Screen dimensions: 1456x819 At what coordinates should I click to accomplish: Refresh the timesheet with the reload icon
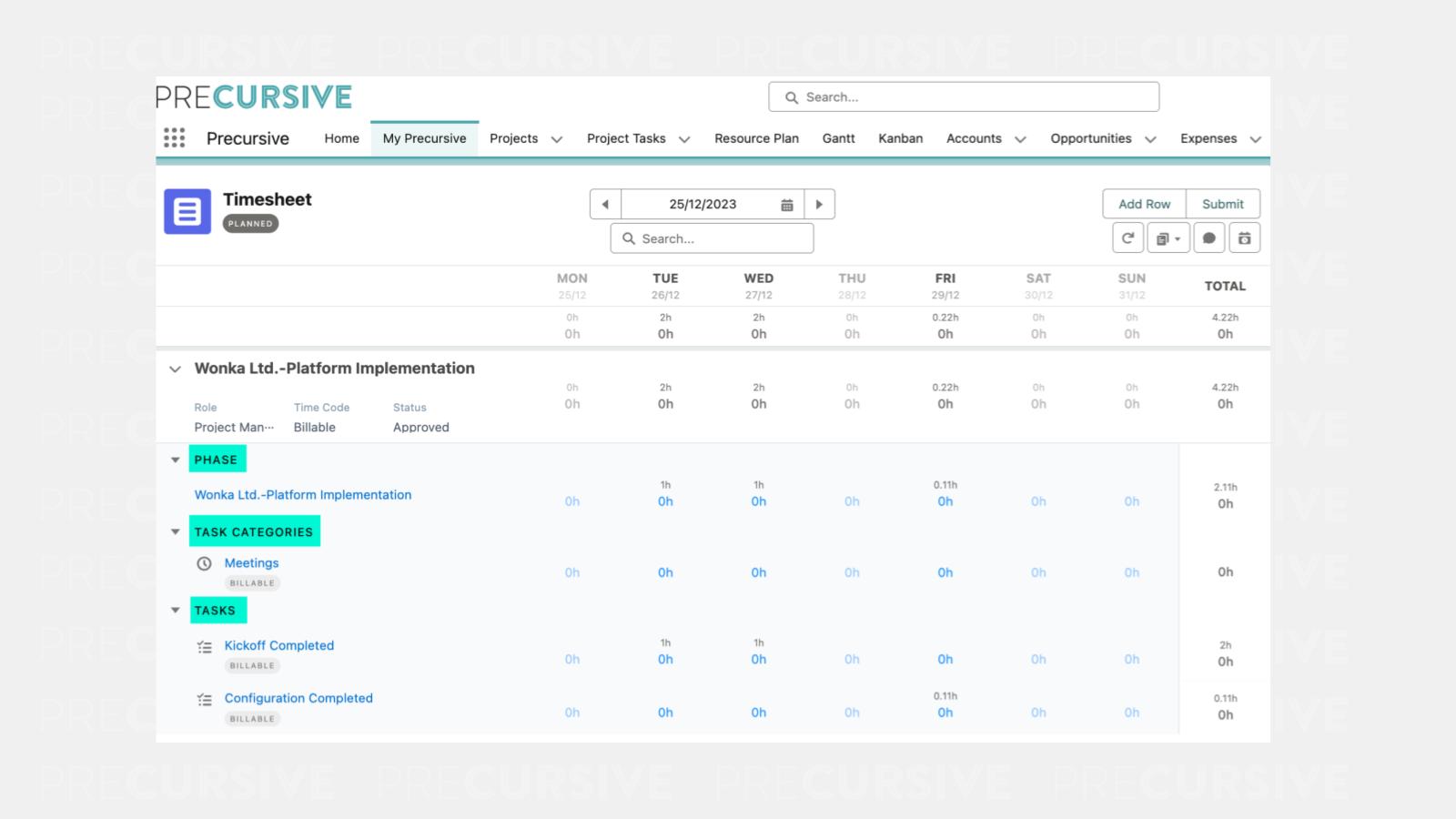(x=1127, y=238)
